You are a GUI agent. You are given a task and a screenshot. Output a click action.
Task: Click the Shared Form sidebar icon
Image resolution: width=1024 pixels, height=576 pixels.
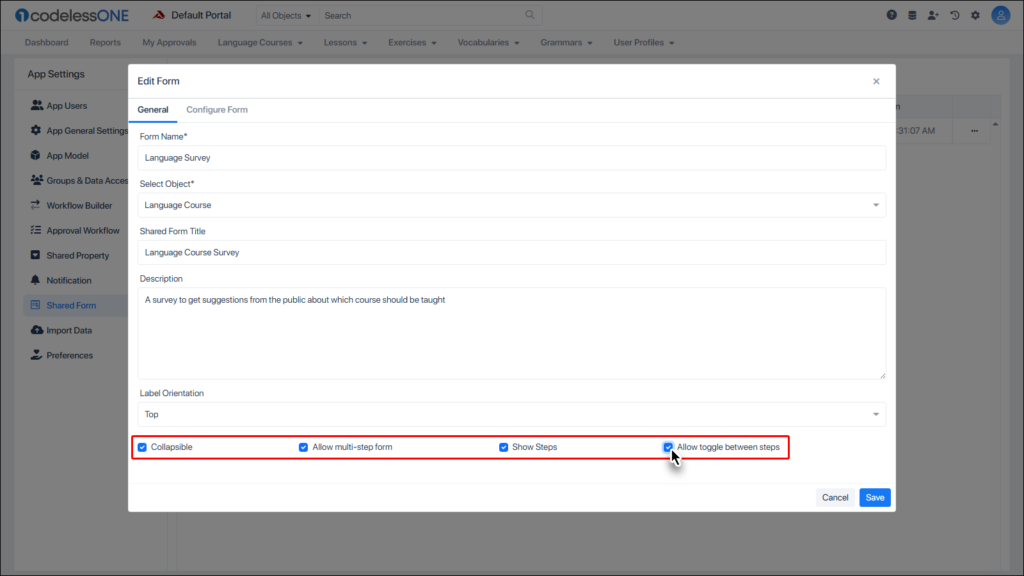tap(35, 305)
